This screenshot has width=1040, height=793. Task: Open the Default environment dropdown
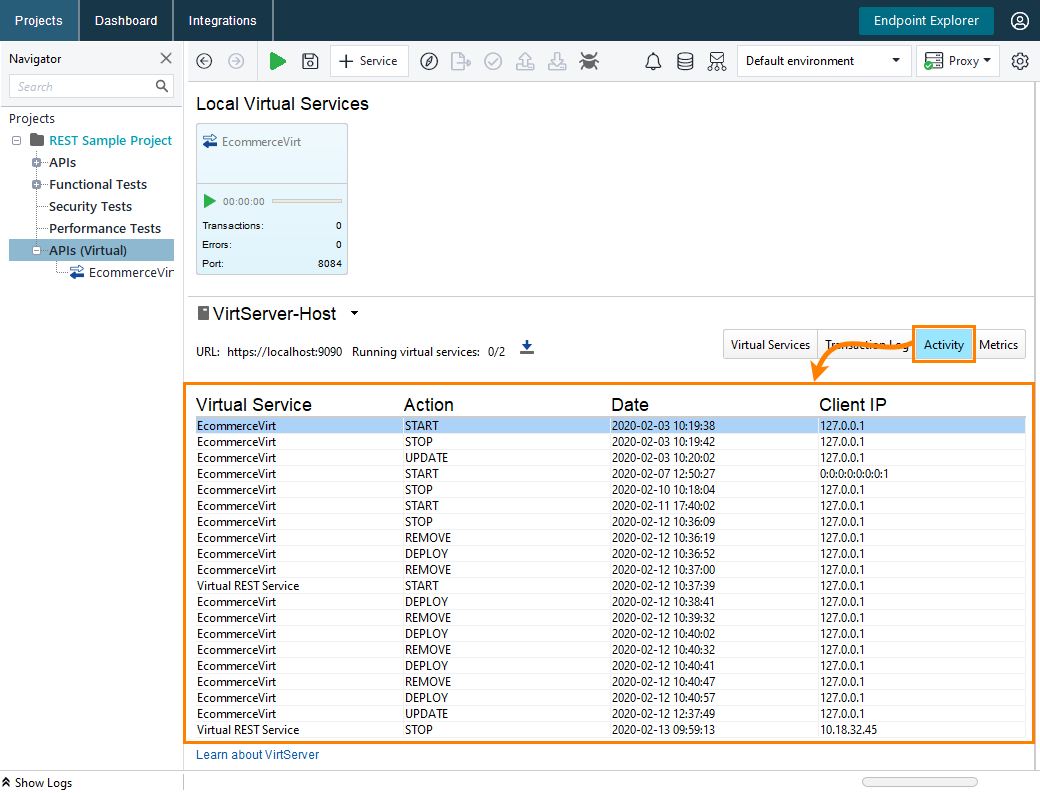click(x=823, y=61)
